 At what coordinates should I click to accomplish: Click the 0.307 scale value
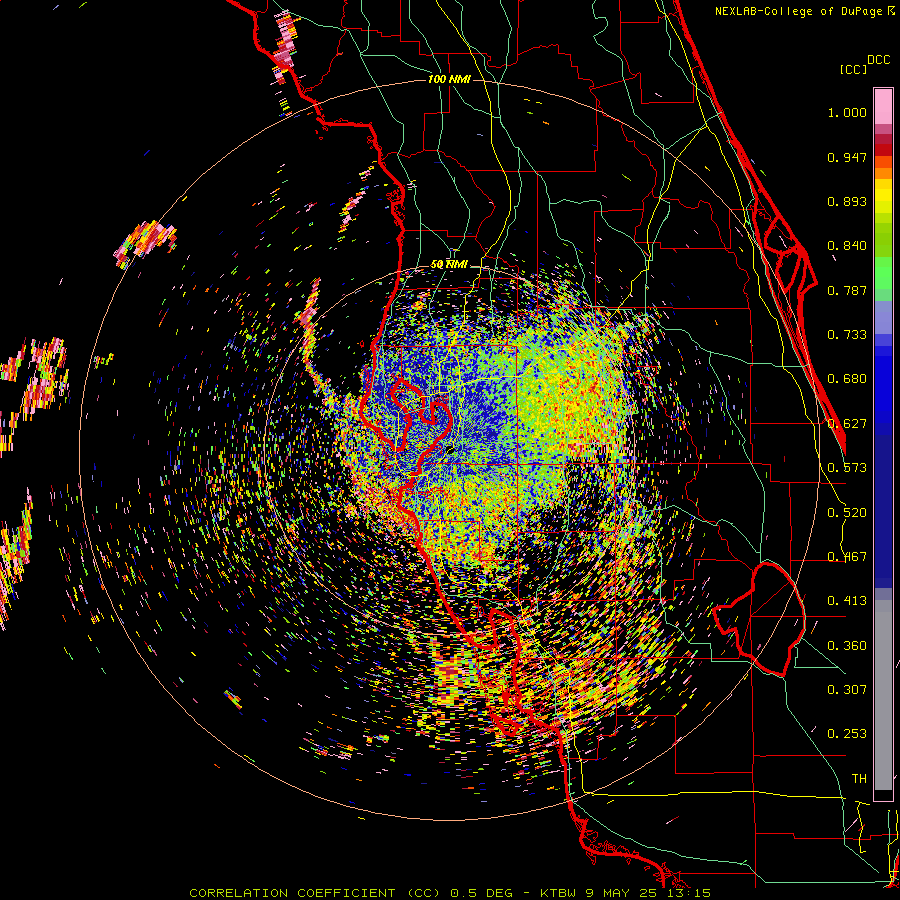847,690
